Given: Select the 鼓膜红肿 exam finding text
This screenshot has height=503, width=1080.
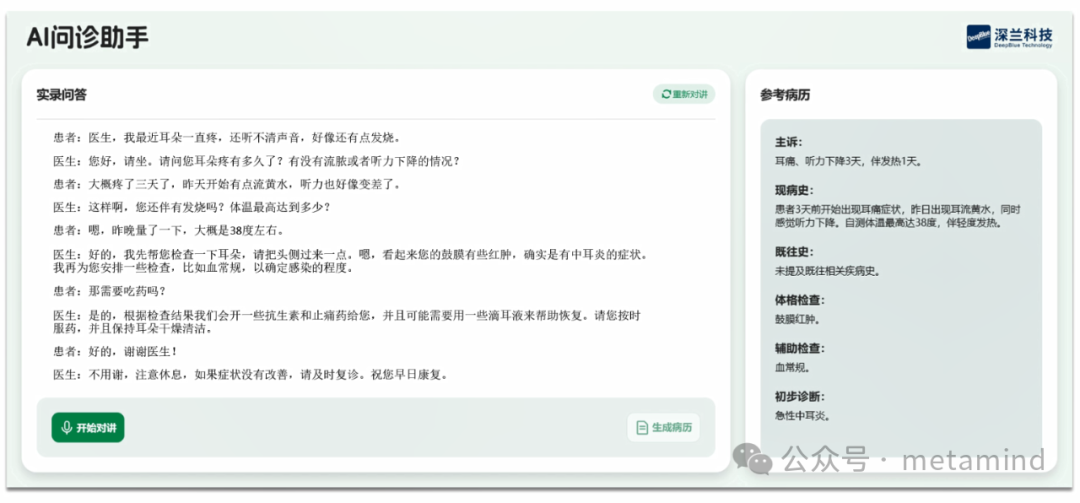Looking at the screenshot, I should pyautogui.click(x=797, y=319).
